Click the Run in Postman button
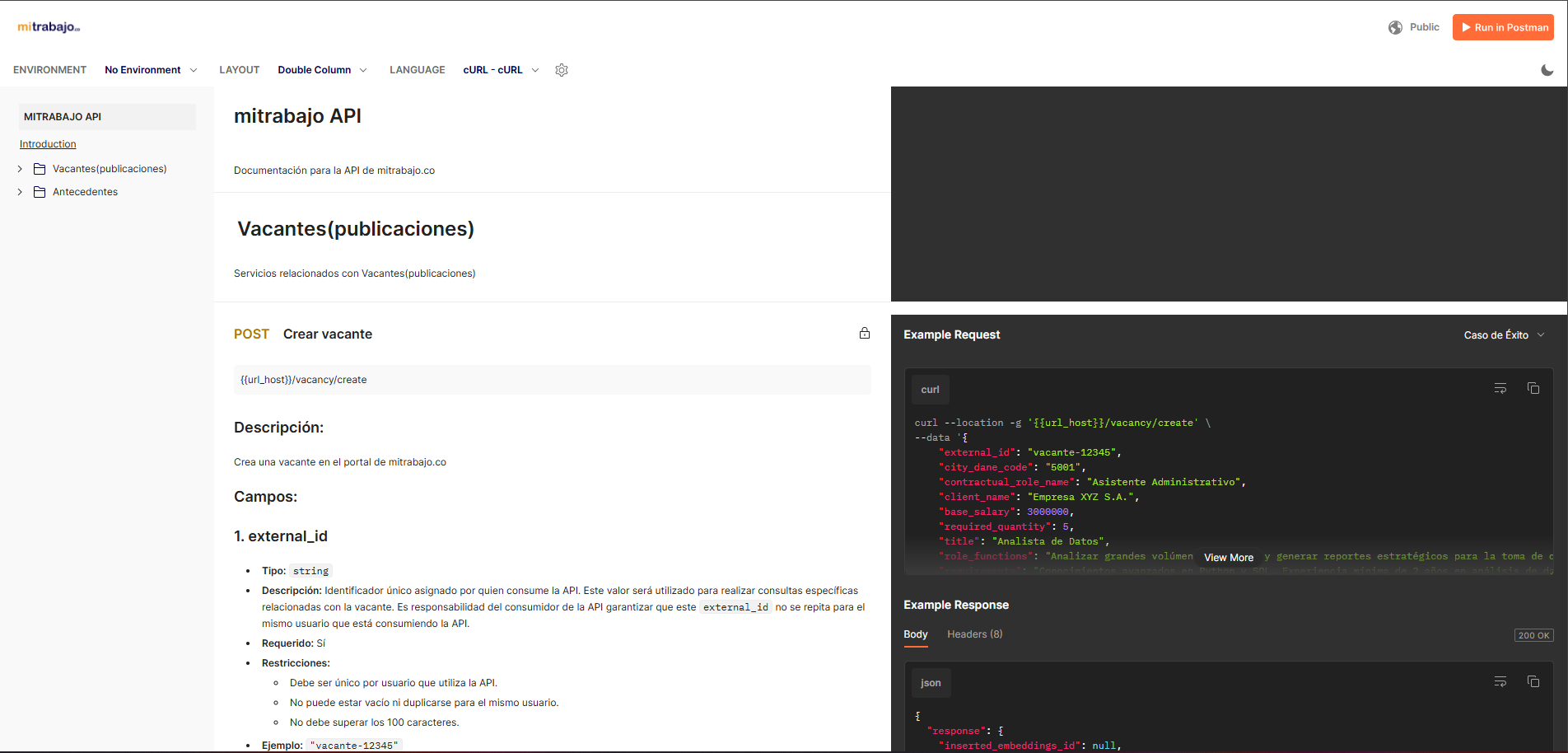1568x753 pixels. (x=1503, y=27)
